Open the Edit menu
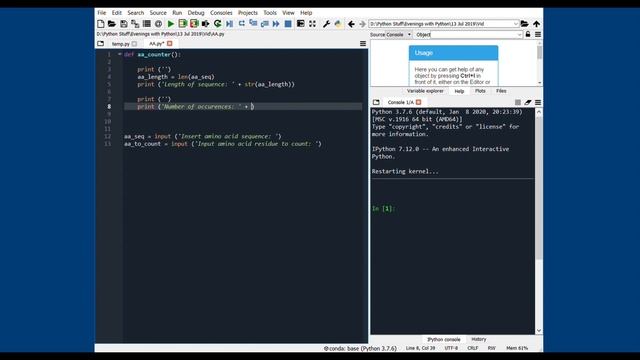This screenshot has height=360, width=640. tap(117, 13)
